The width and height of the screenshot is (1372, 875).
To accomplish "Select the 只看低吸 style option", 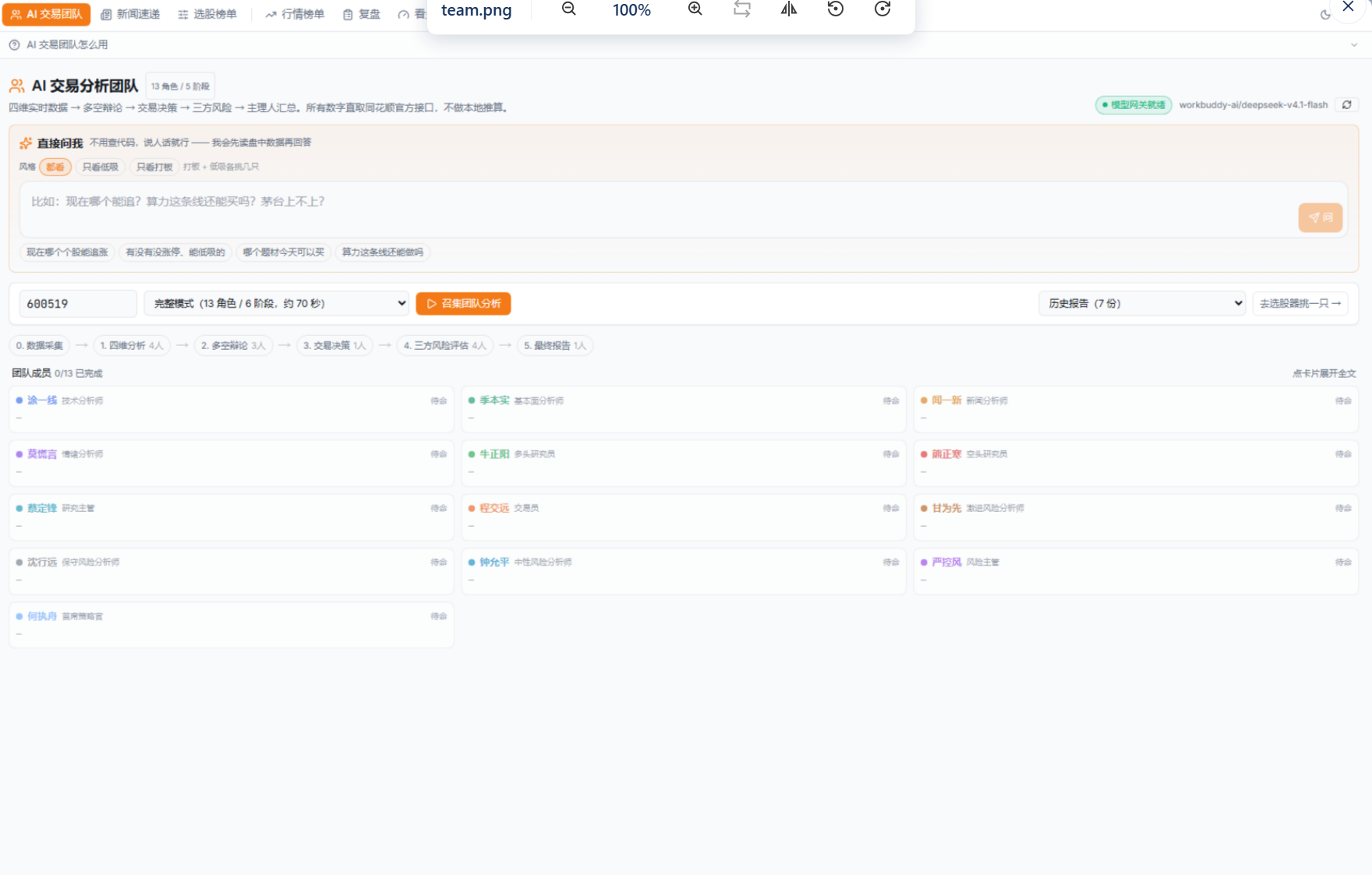I will (101, 167).
